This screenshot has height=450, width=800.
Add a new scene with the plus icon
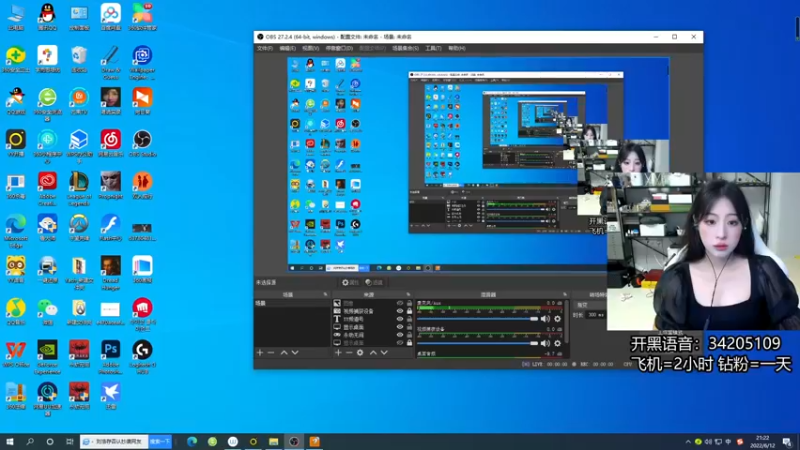(x=260, y=353)
